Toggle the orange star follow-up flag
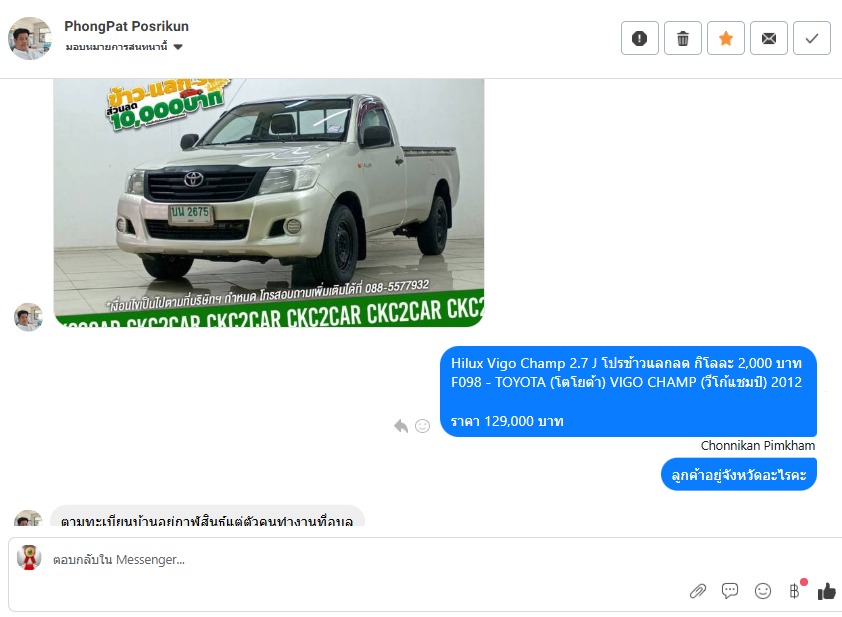The image size is (842, 617). coord(725,38)
